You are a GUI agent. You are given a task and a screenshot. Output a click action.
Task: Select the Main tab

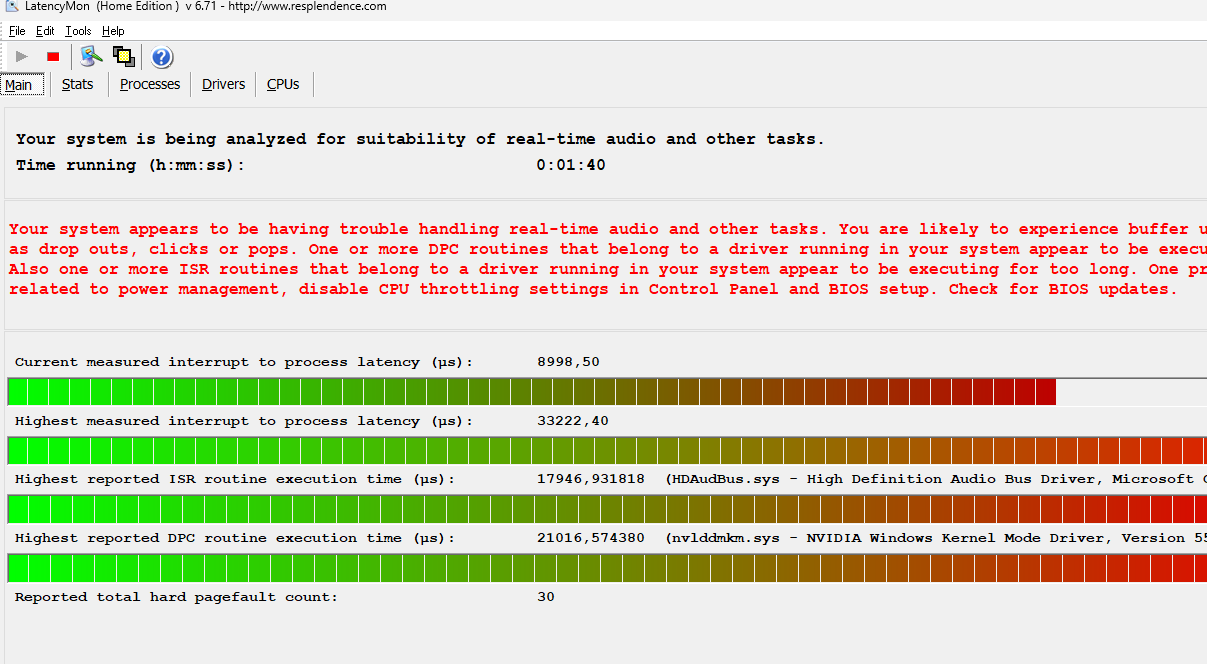tap(19, 85)
